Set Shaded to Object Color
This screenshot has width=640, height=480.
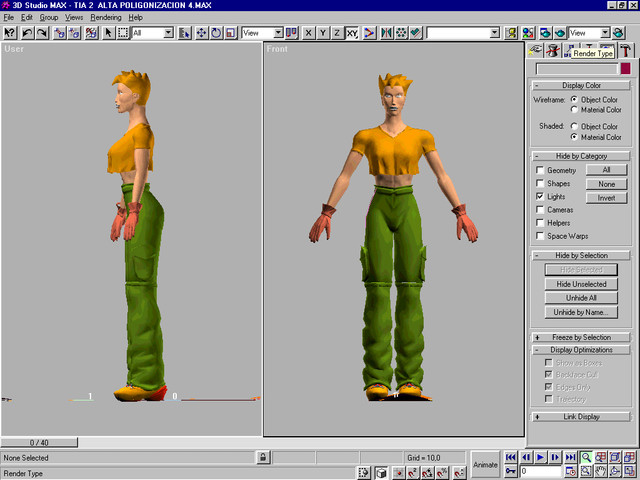point(574,126)
